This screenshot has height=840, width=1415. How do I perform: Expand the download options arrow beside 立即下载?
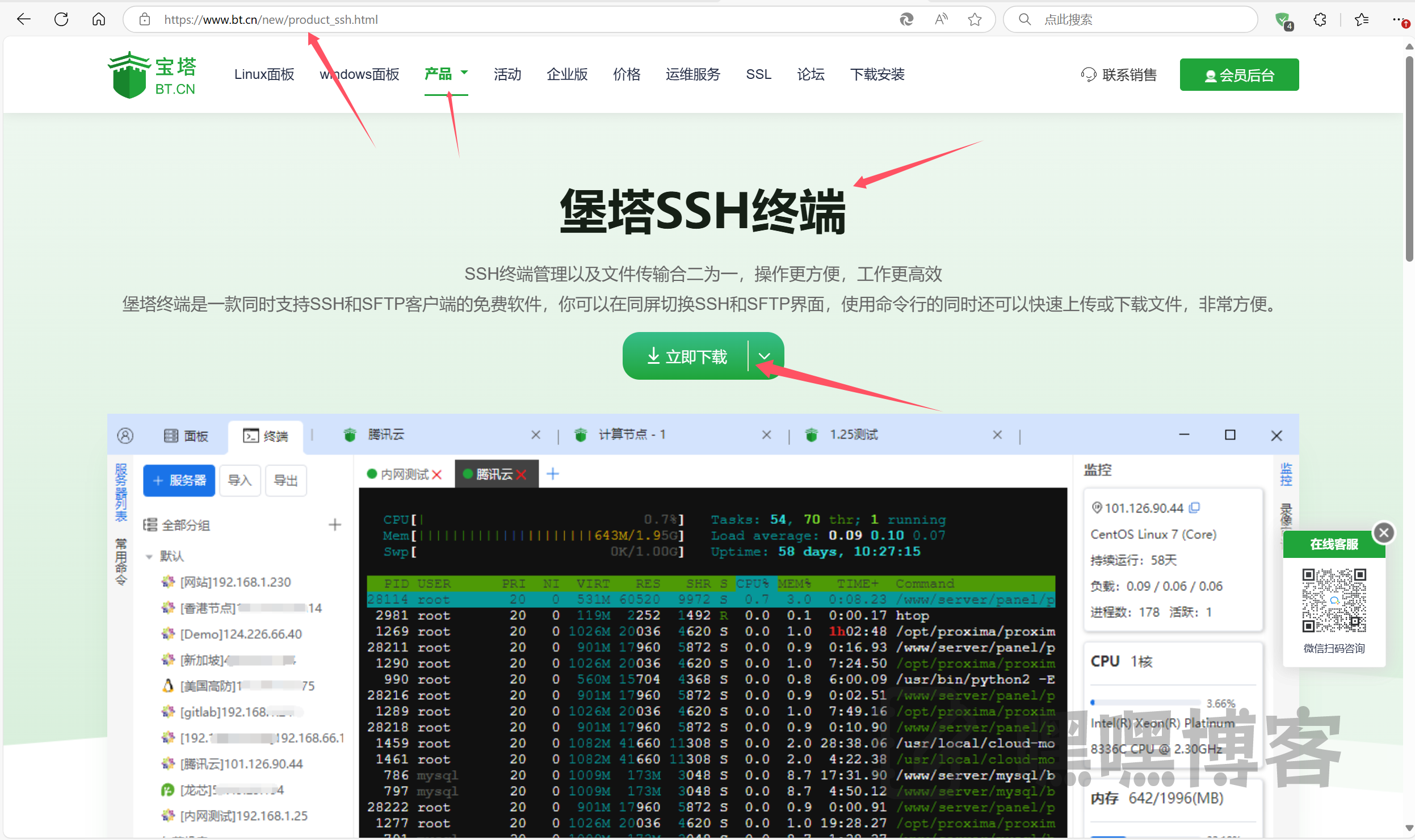pos(764,356)
